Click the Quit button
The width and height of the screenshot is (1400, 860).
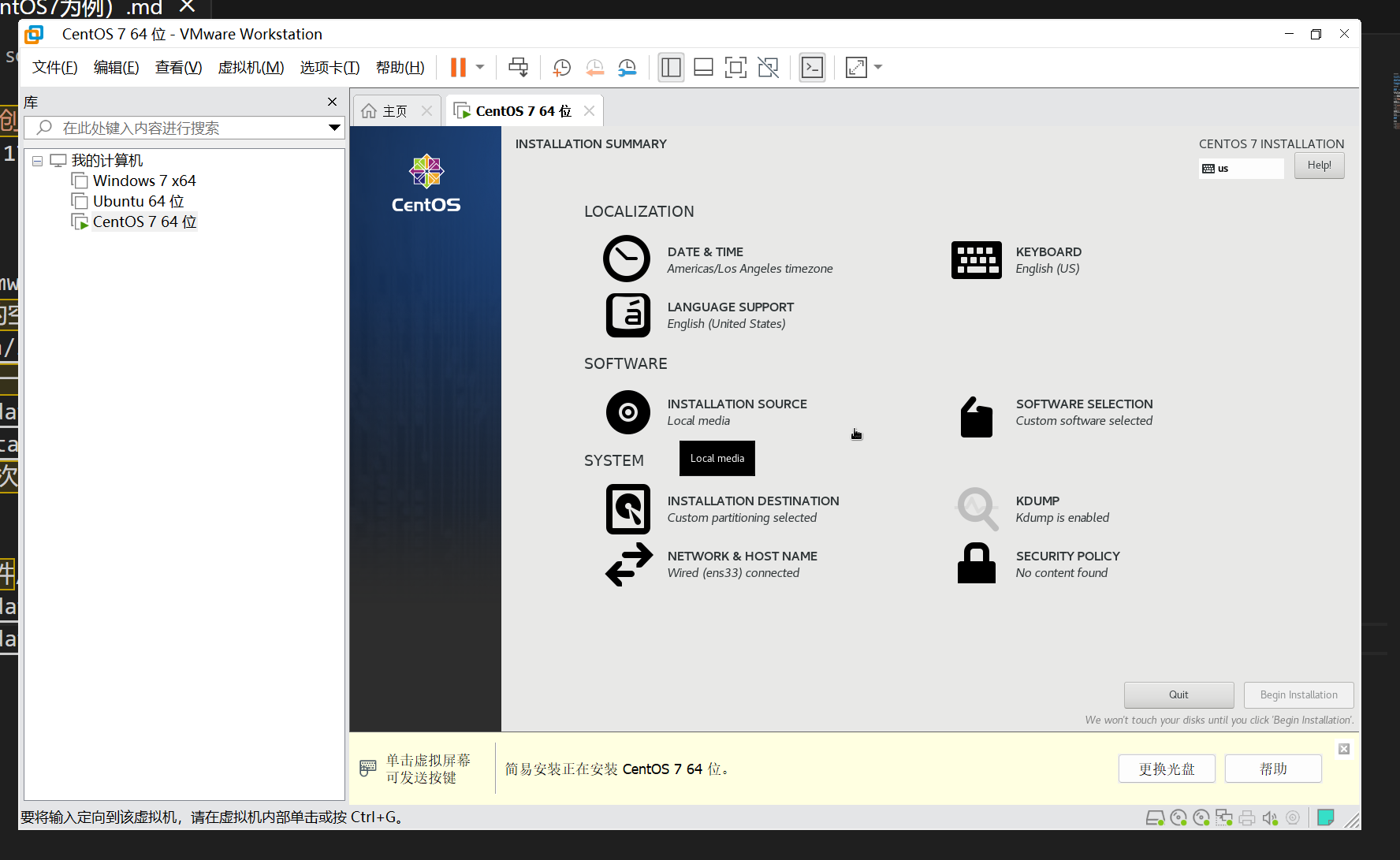(1178, 695)
